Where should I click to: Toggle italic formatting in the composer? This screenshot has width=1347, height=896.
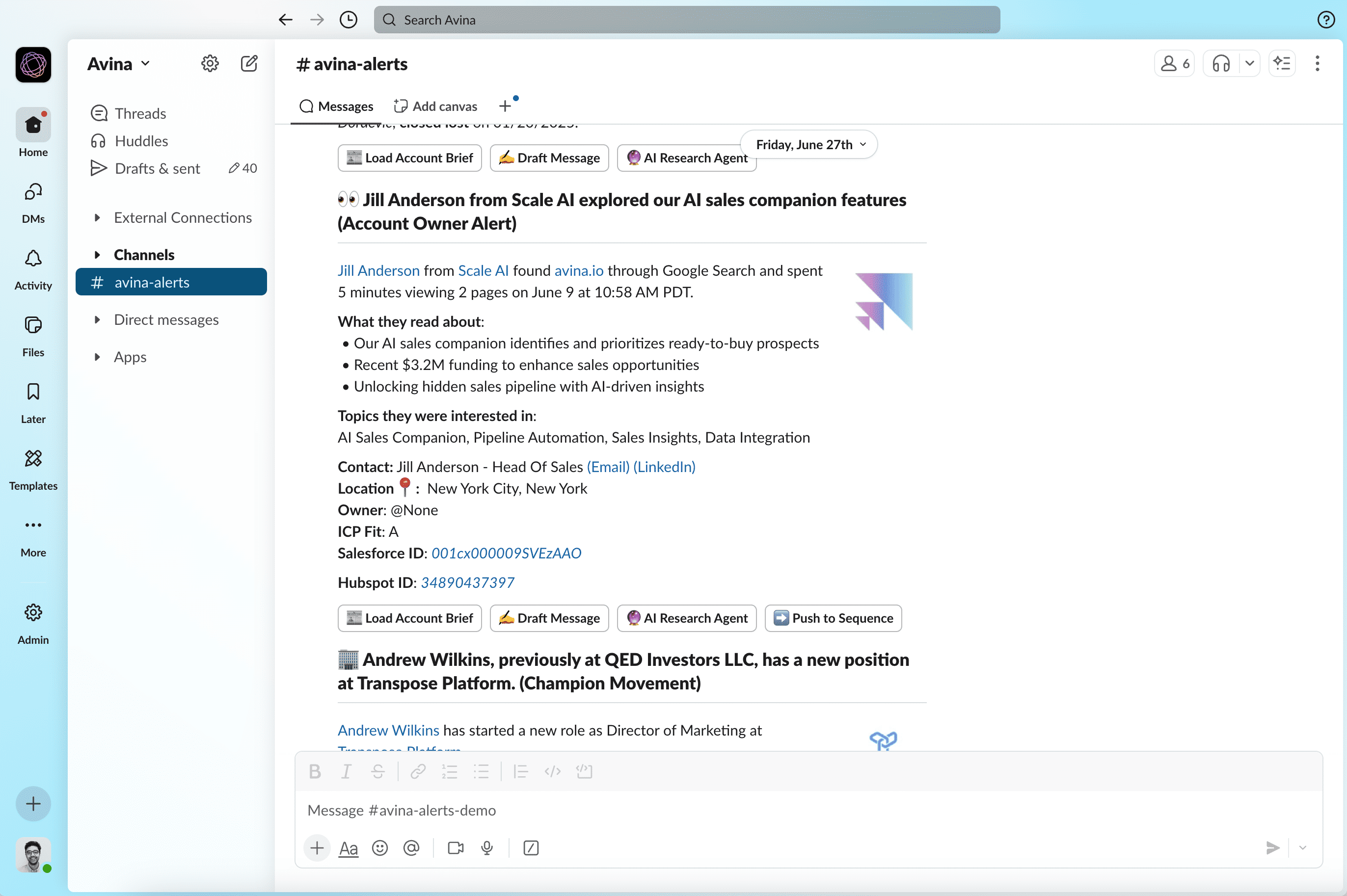click(x=347, y=771)
